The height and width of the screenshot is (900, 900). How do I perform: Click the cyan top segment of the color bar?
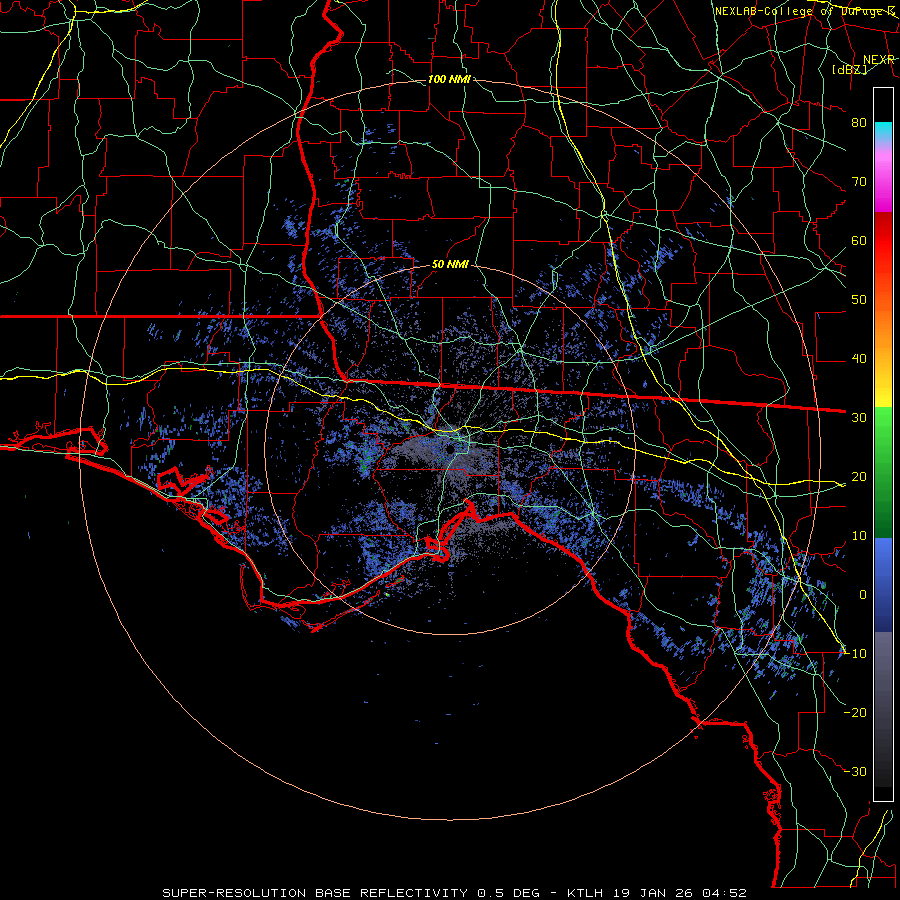point(883,132)
